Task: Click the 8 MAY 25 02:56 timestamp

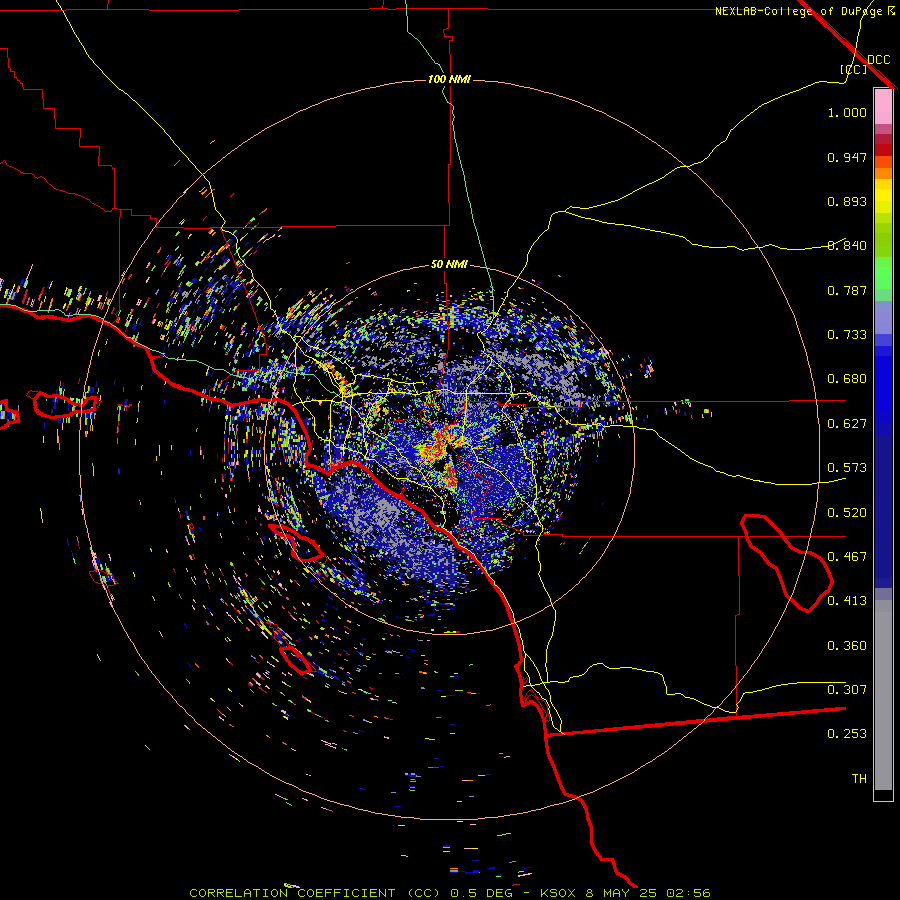Action: 647,893
